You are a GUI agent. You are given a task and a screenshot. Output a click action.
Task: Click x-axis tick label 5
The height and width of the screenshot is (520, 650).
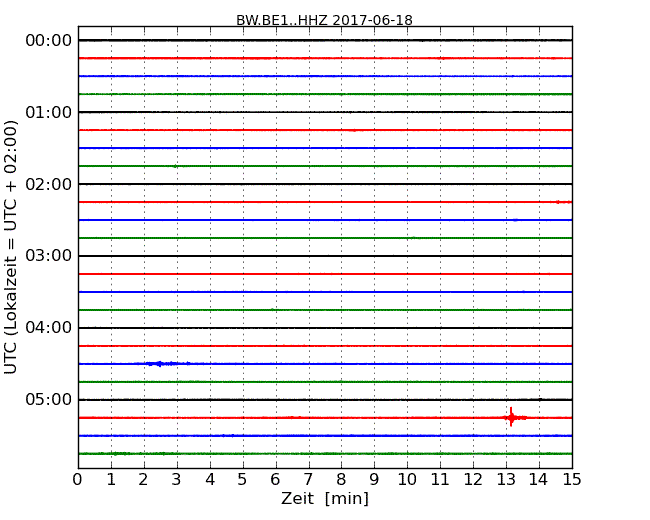[x=243, y=480]
